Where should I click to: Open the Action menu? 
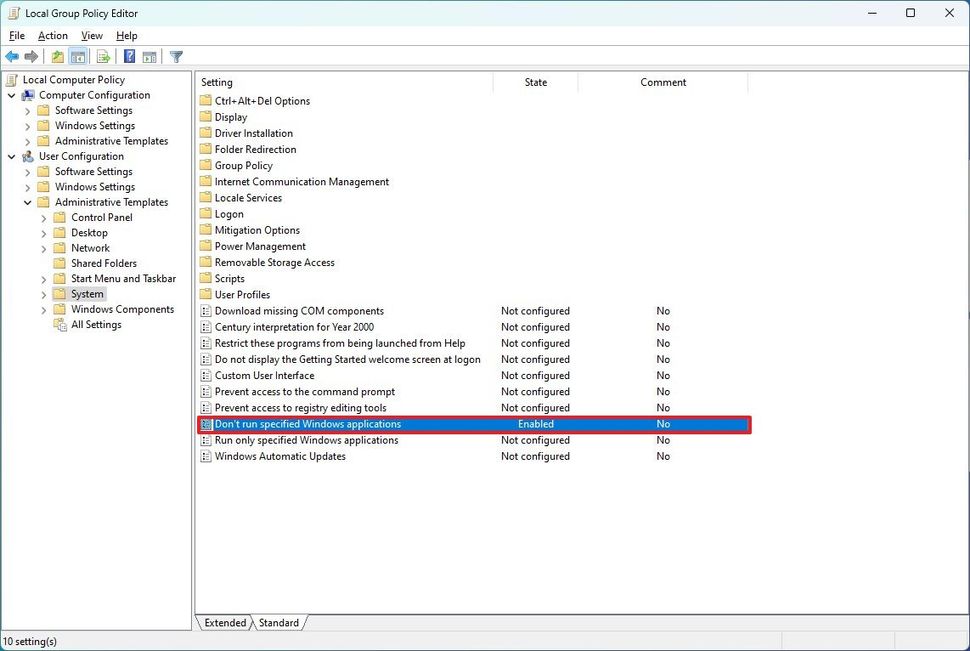coord(52,35)
